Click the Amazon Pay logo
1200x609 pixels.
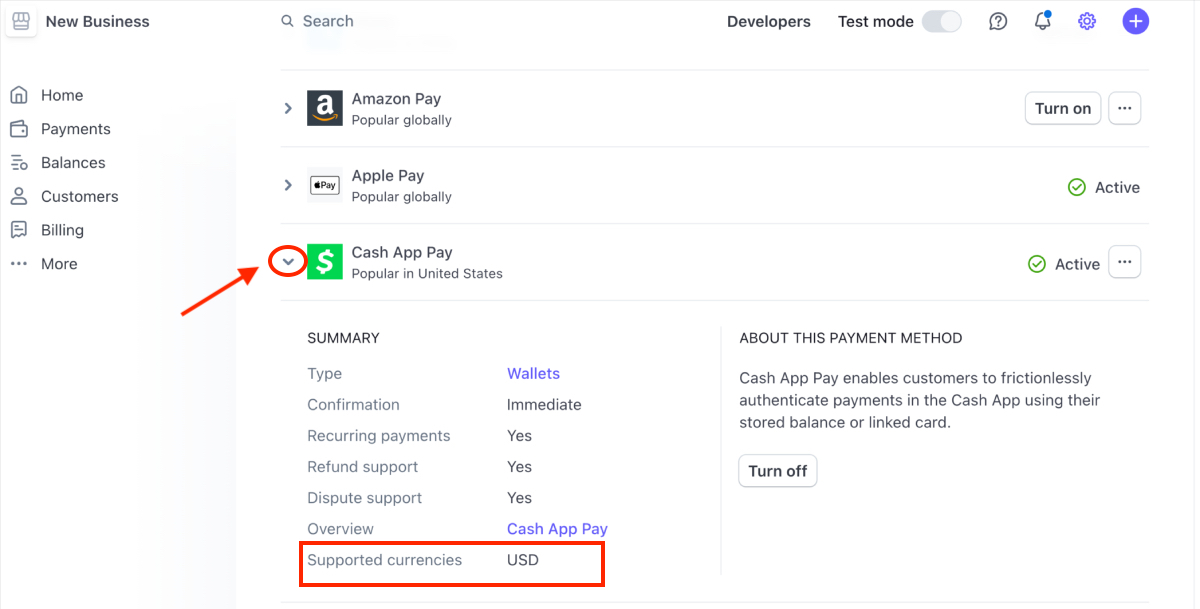coord(325,108)
